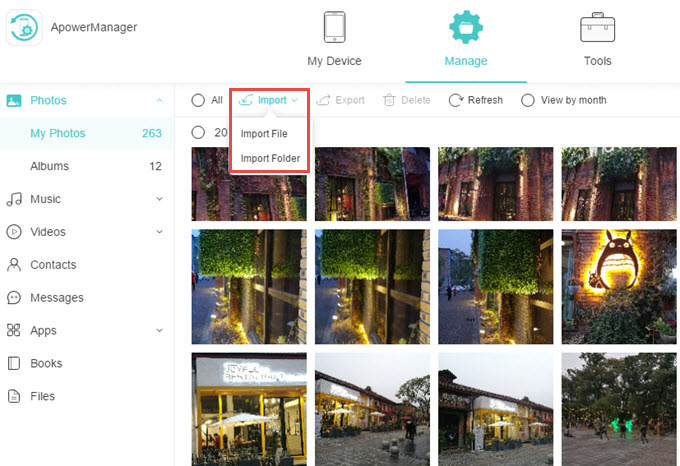Collapse the Photos section chevron
This screenshot has width=680, height=466.
click(160, 101)
